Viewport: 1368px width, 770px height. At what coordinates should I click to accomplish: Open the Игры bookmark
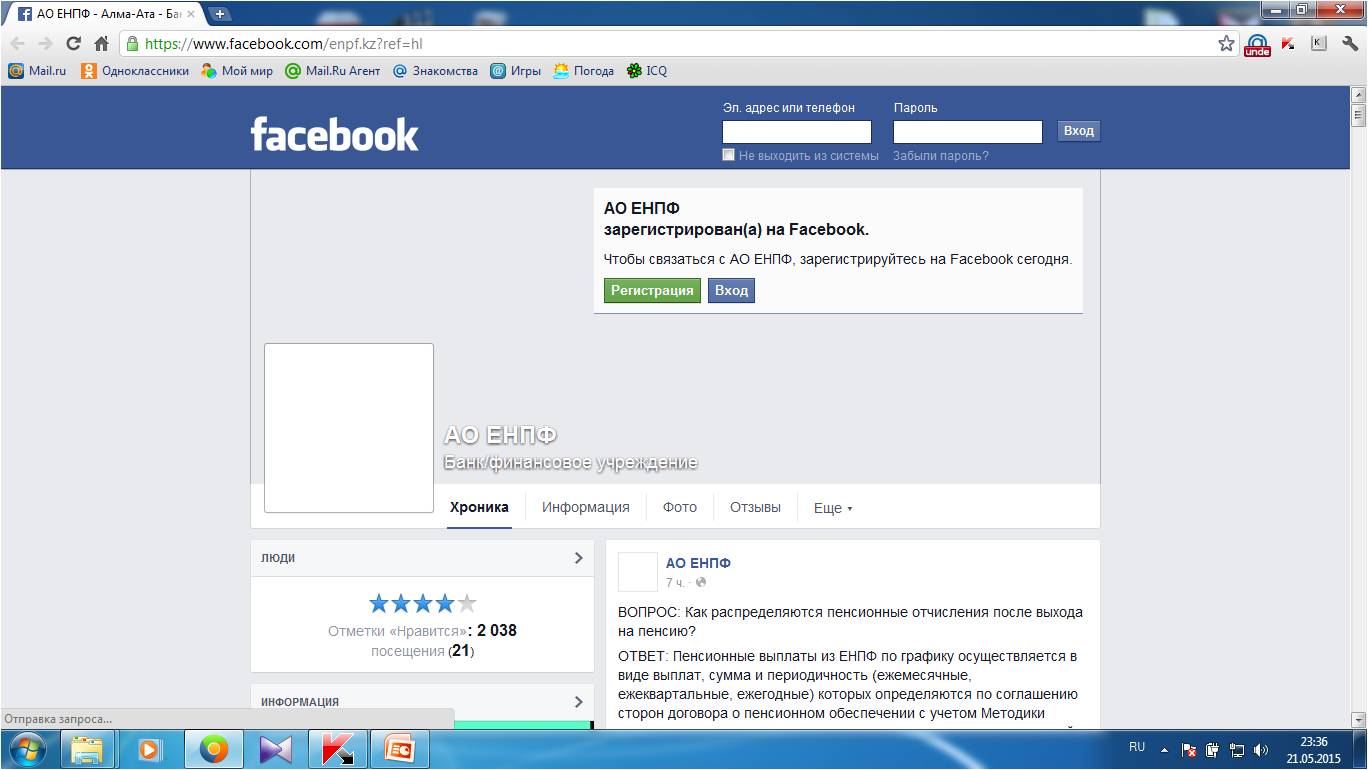pos(516,71)
